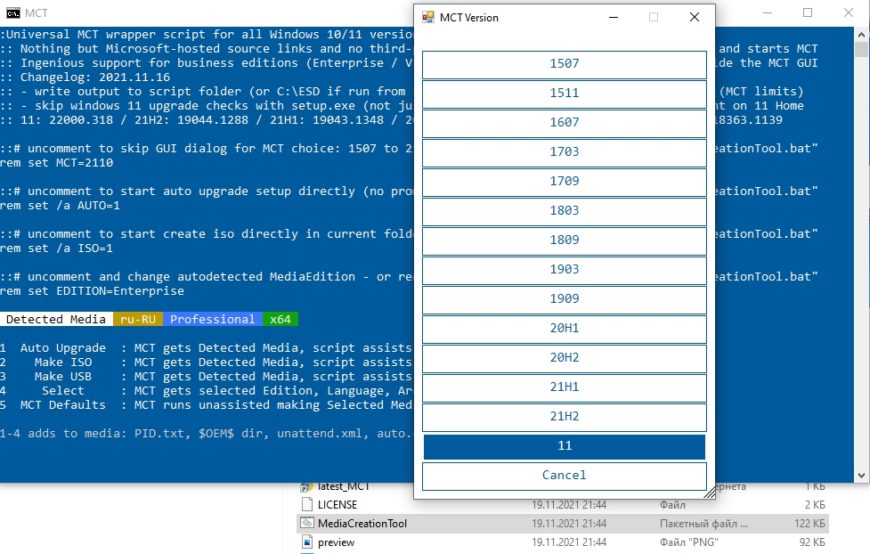Choose version 1809 from list
Screen dimensions: 870x554
[564, 241]
